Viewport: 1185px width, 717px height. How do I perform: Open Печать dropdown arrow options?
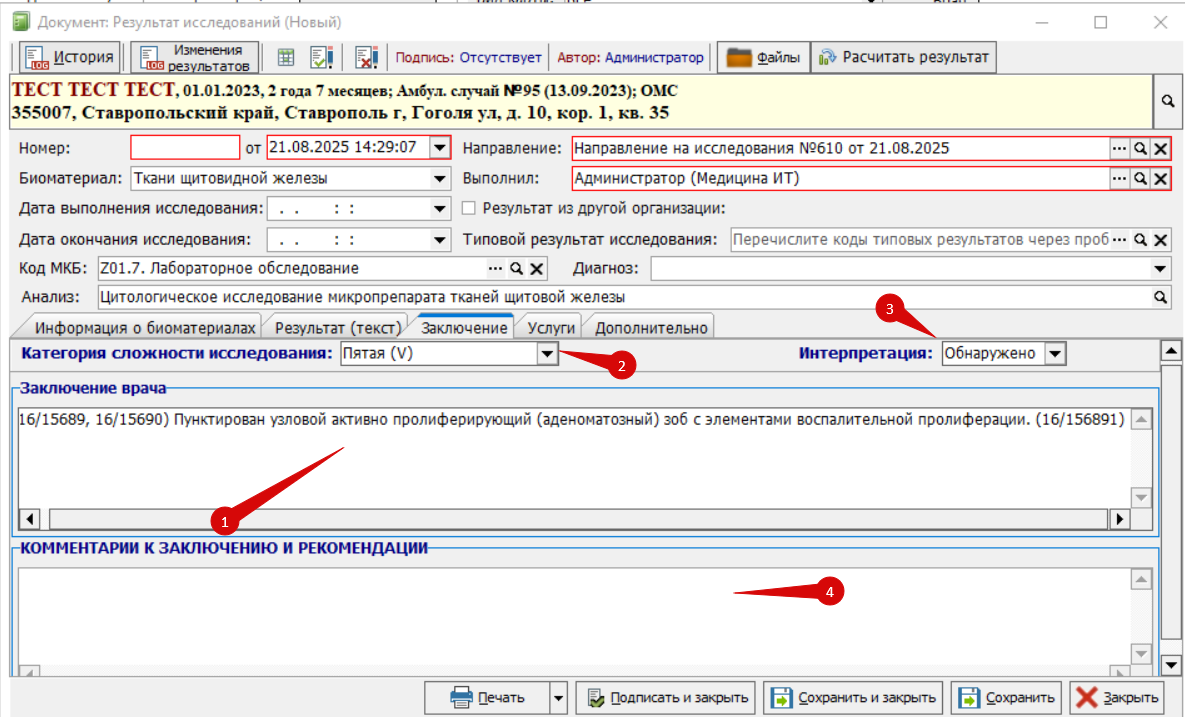click(x=558, y=698)
